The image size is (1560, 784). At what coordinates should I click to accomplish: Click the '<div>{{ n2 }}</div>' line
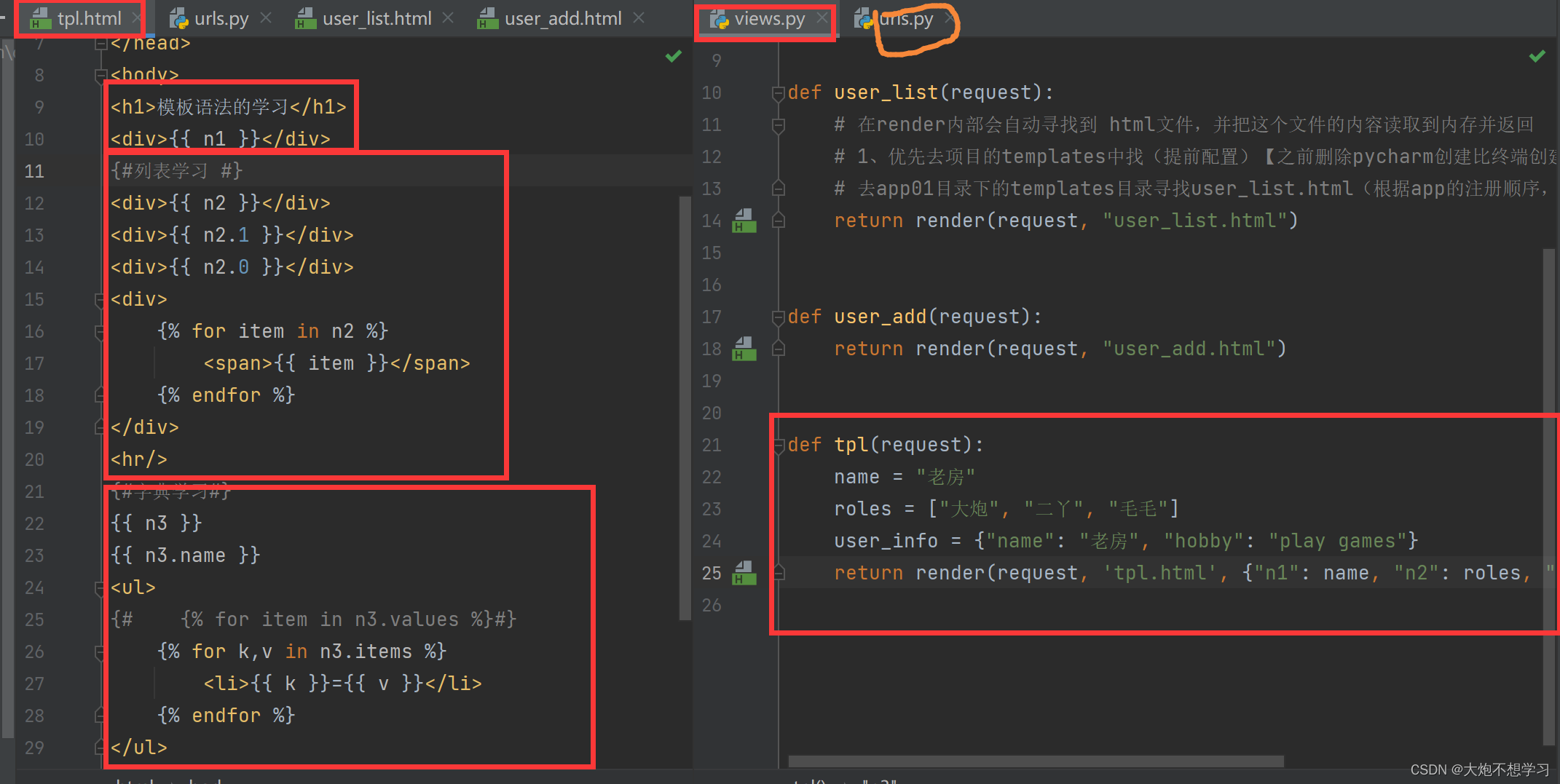point(221,203)
